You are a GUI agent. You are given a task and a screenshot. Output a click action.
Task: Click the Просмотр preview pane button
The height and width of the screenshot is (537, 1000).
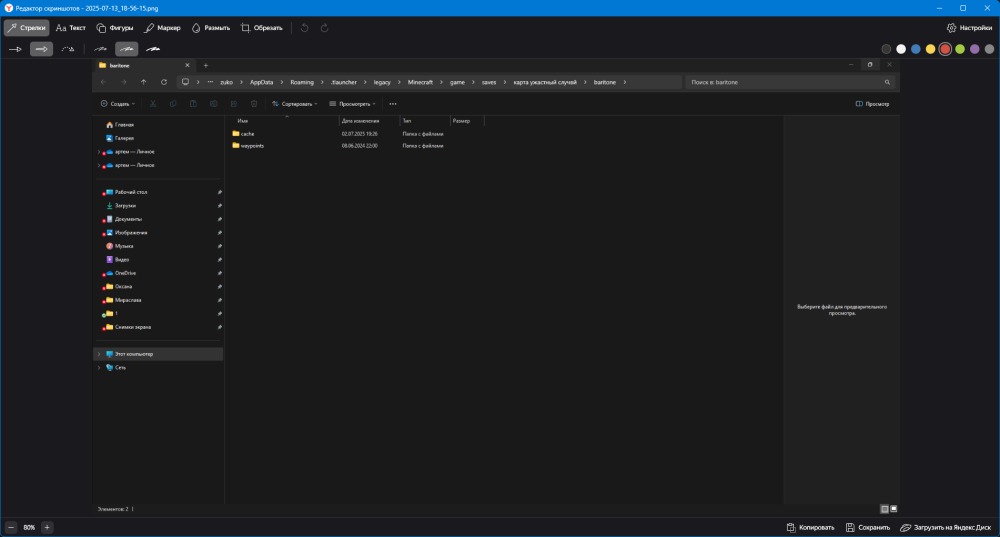click(872, 104)
